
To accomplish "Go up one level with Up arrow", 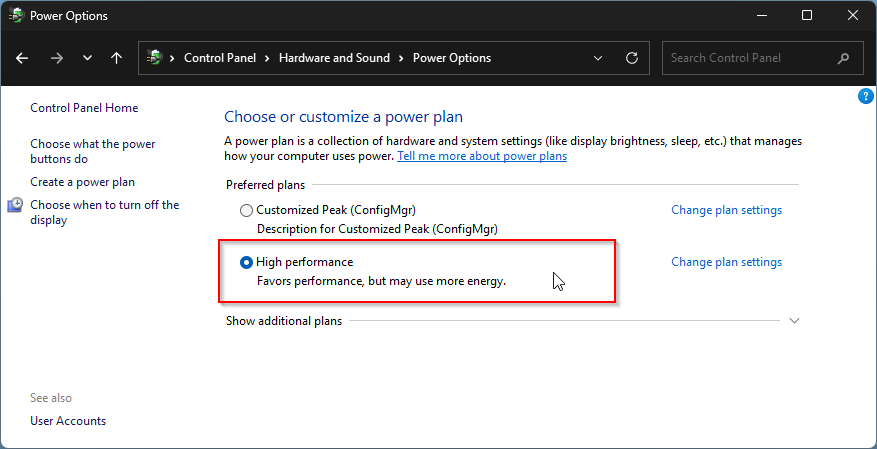I will pos(116,58).
